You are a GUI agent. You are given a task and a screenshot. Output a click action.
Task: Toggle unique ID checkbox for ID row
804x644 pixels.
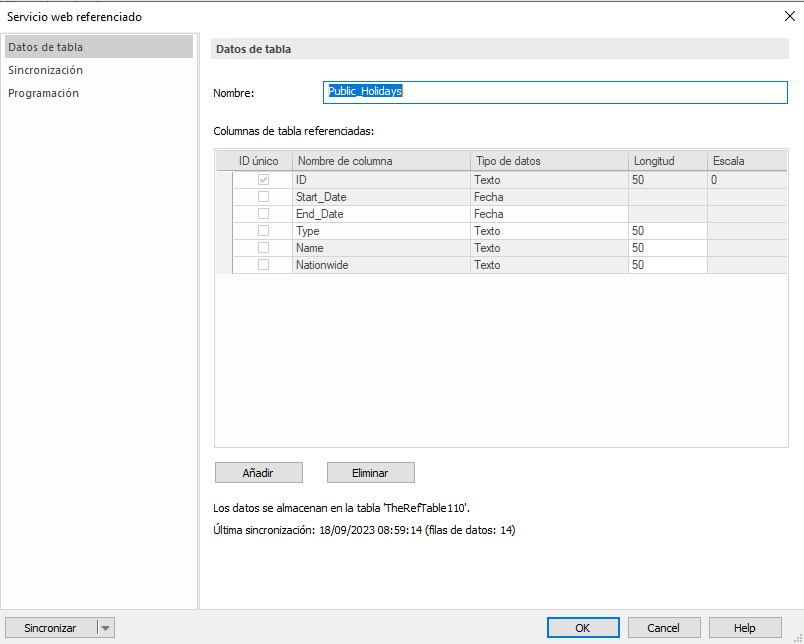pyautogui.click(x=263, y=179)
